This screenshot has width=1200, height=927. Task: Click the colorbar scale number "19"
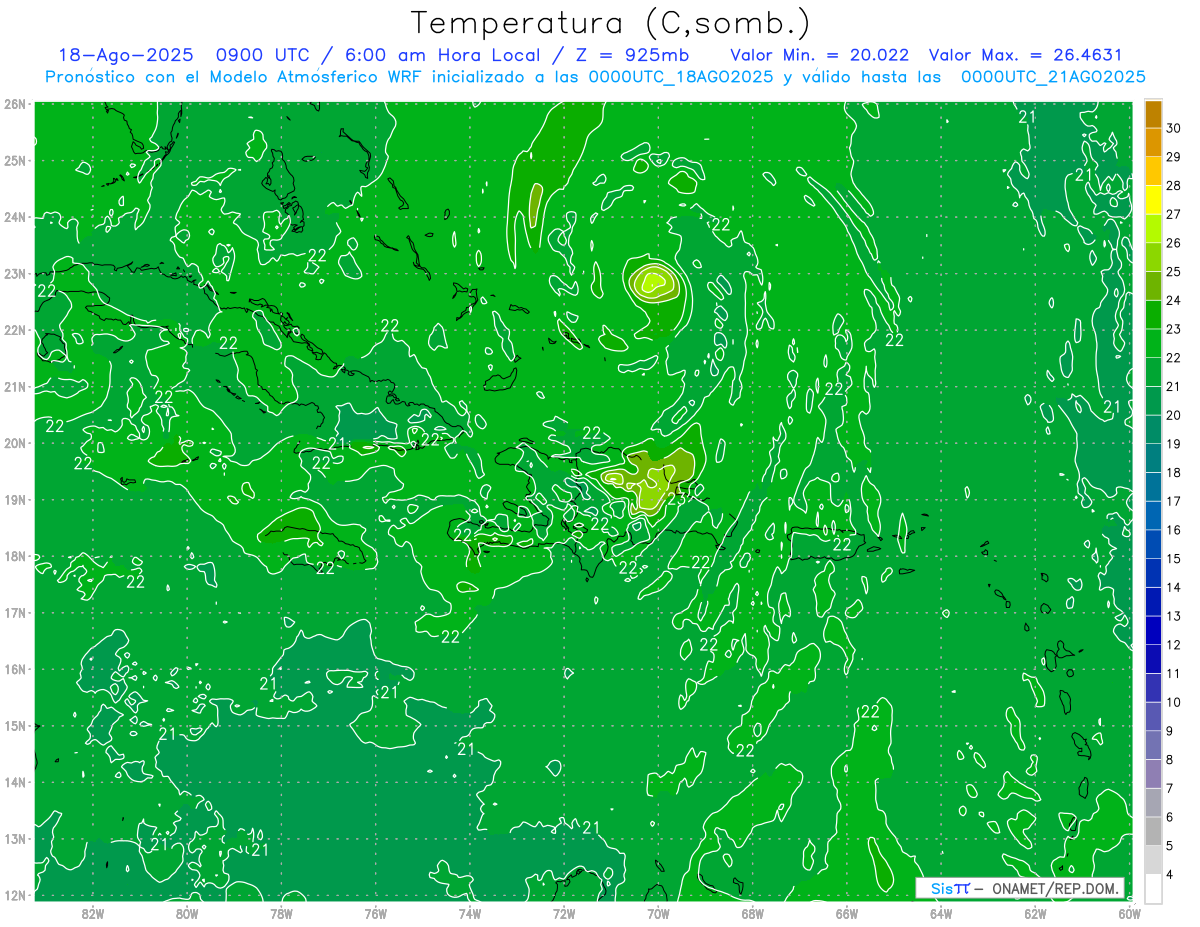click(x=1174, y=444)
